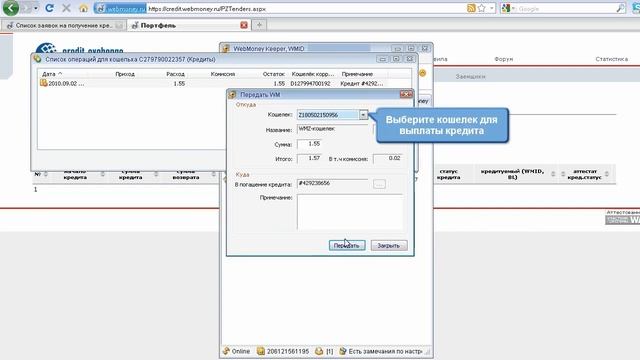This screenshot has width=640, height=360.
Task: Open the Кошелек wallet dropdown arrow
Action: click(x=363, y=115)
